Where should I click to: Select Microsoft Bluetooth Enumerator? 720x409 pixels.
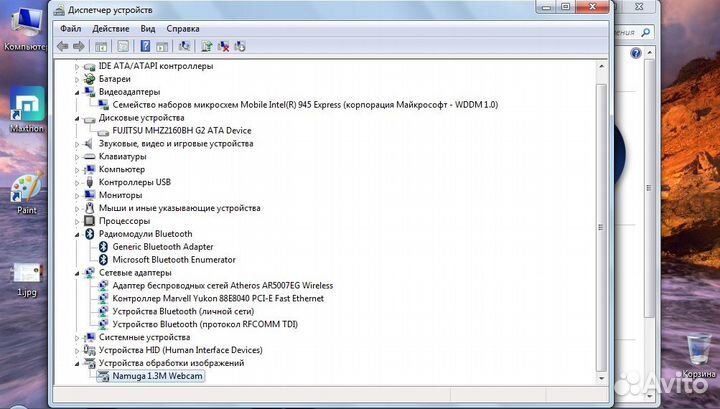click(x=174, y=259)
